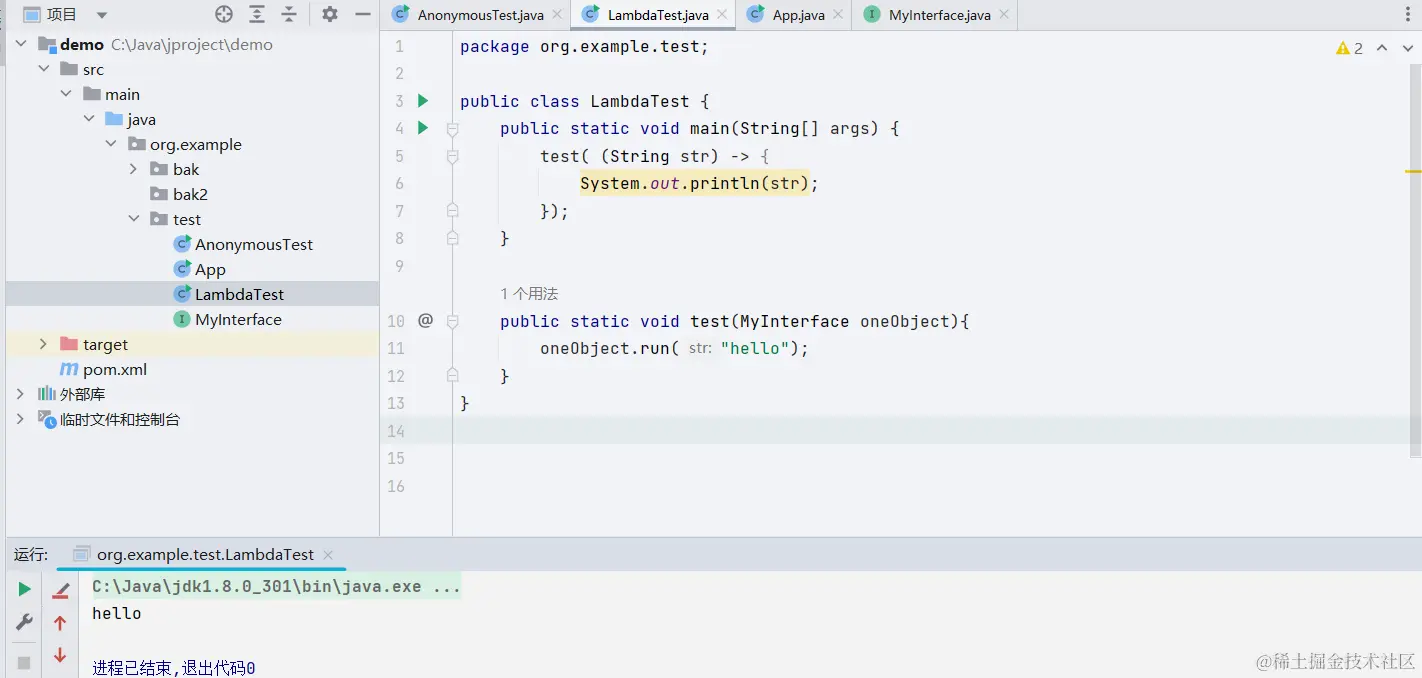
Task: Fold main method at line 4 marker
Action: (452, 129)
